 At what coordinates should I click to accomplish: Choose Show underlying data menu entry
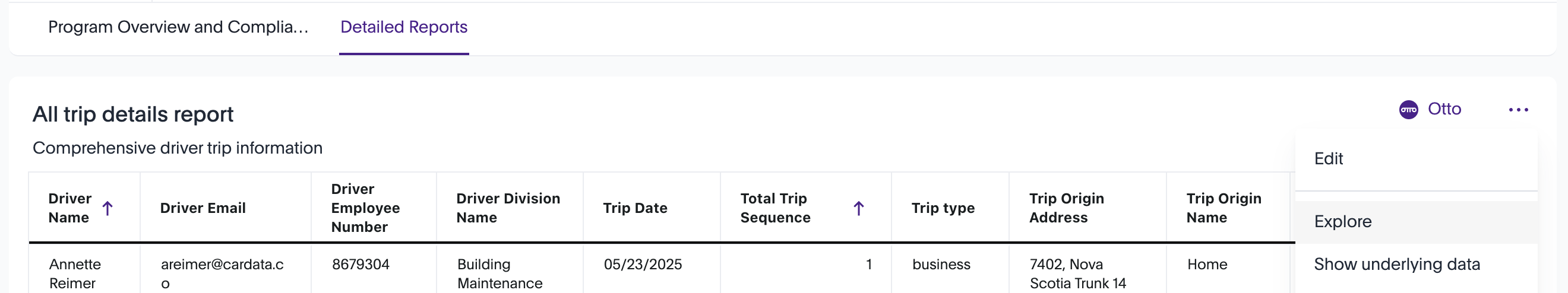pyautogui.click(x=1396, y=264)
